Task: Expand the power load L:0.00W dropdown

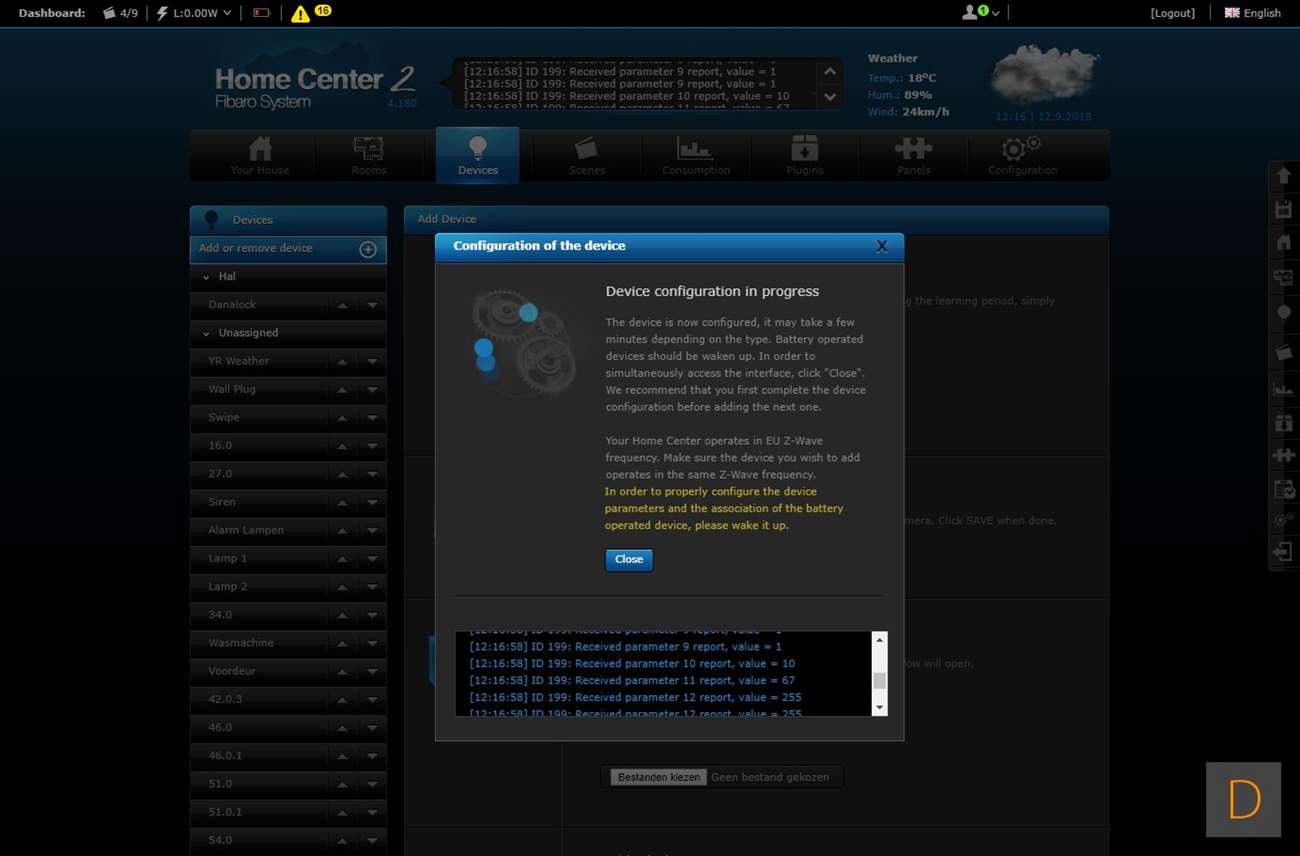Action: (x=194, y=13)
